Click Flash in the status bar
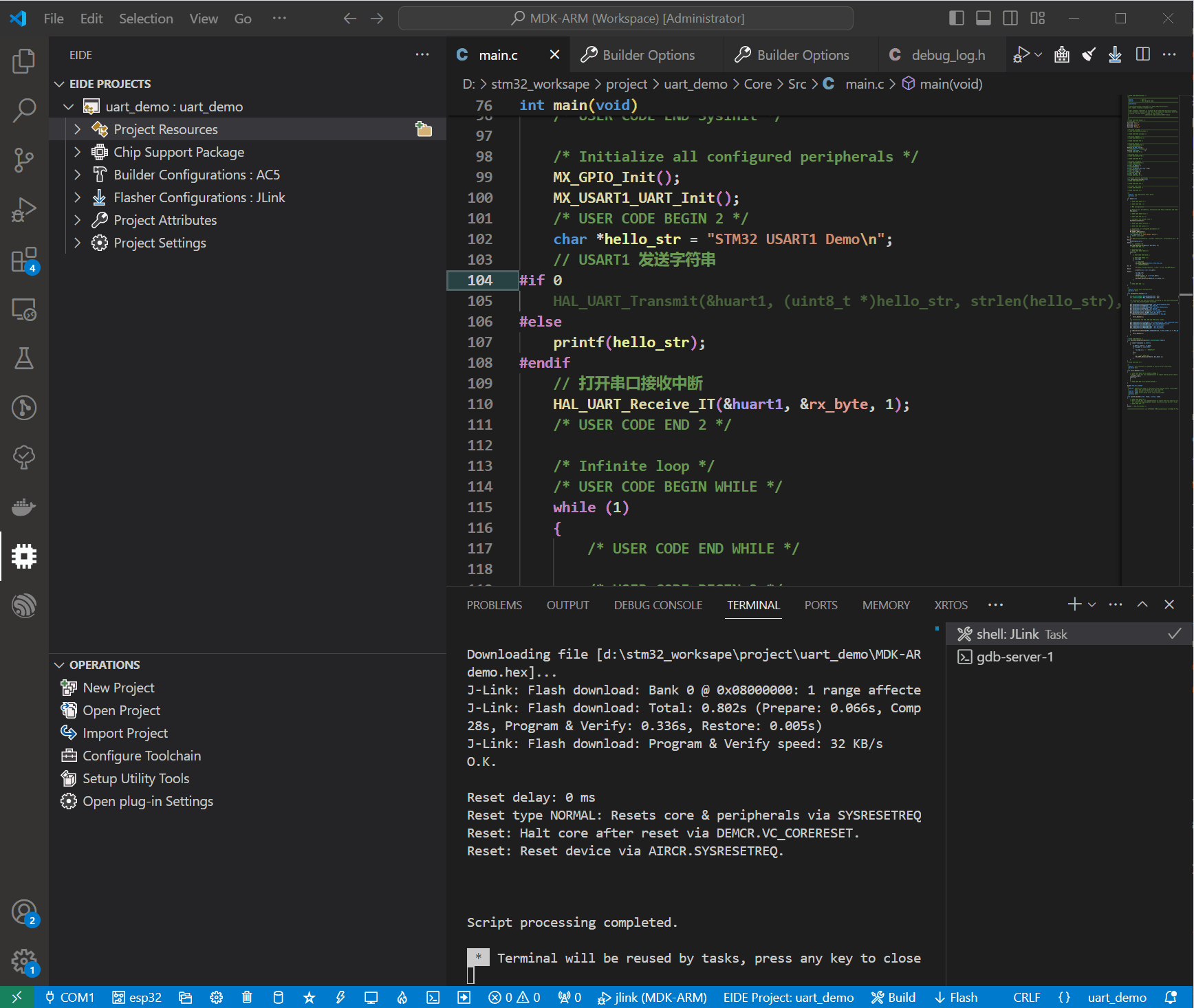1194x1008 pixels. pyautogui.click(x=956, y=998)
